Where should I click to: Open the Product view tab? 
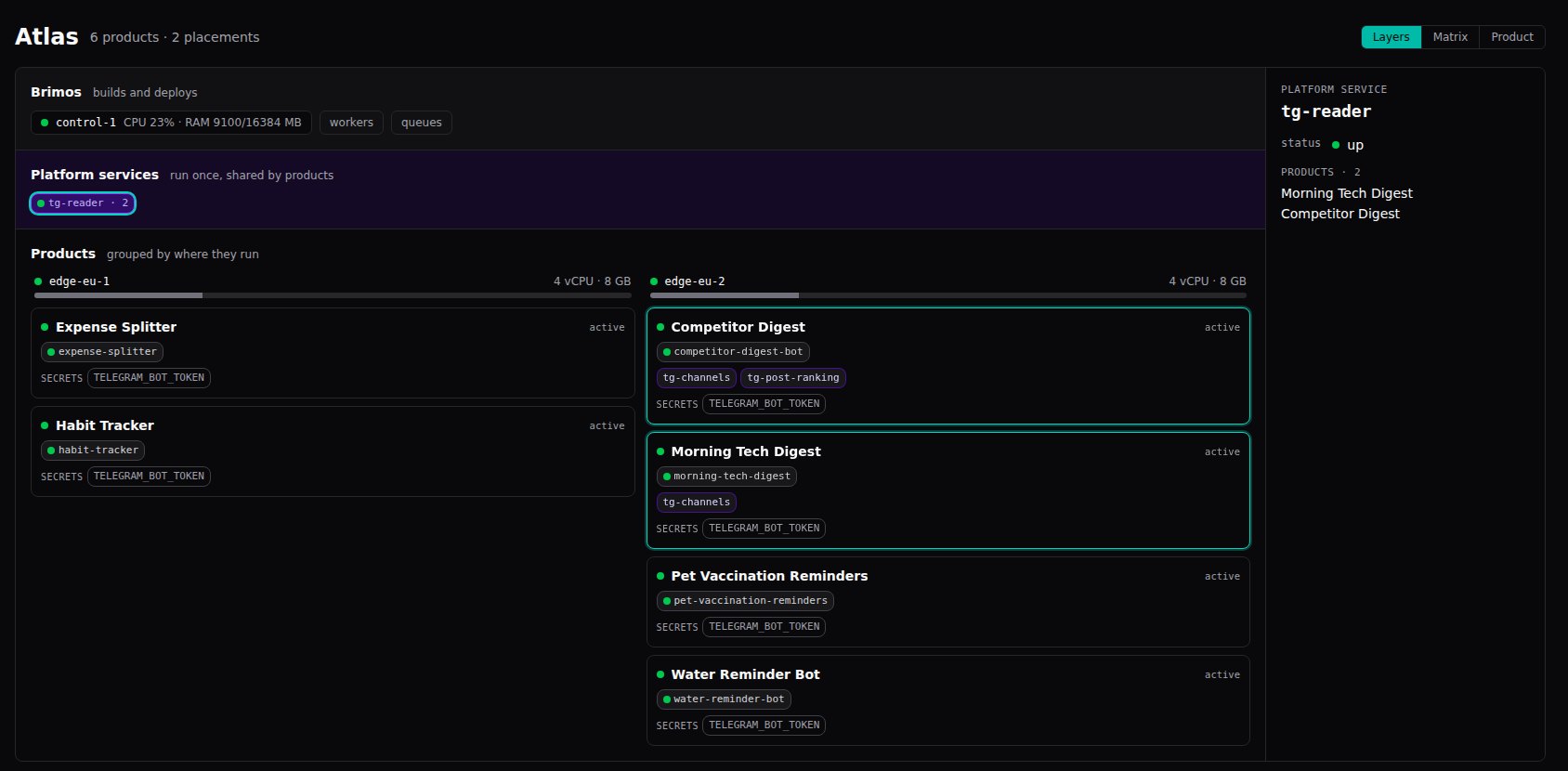coord(1512,37)
